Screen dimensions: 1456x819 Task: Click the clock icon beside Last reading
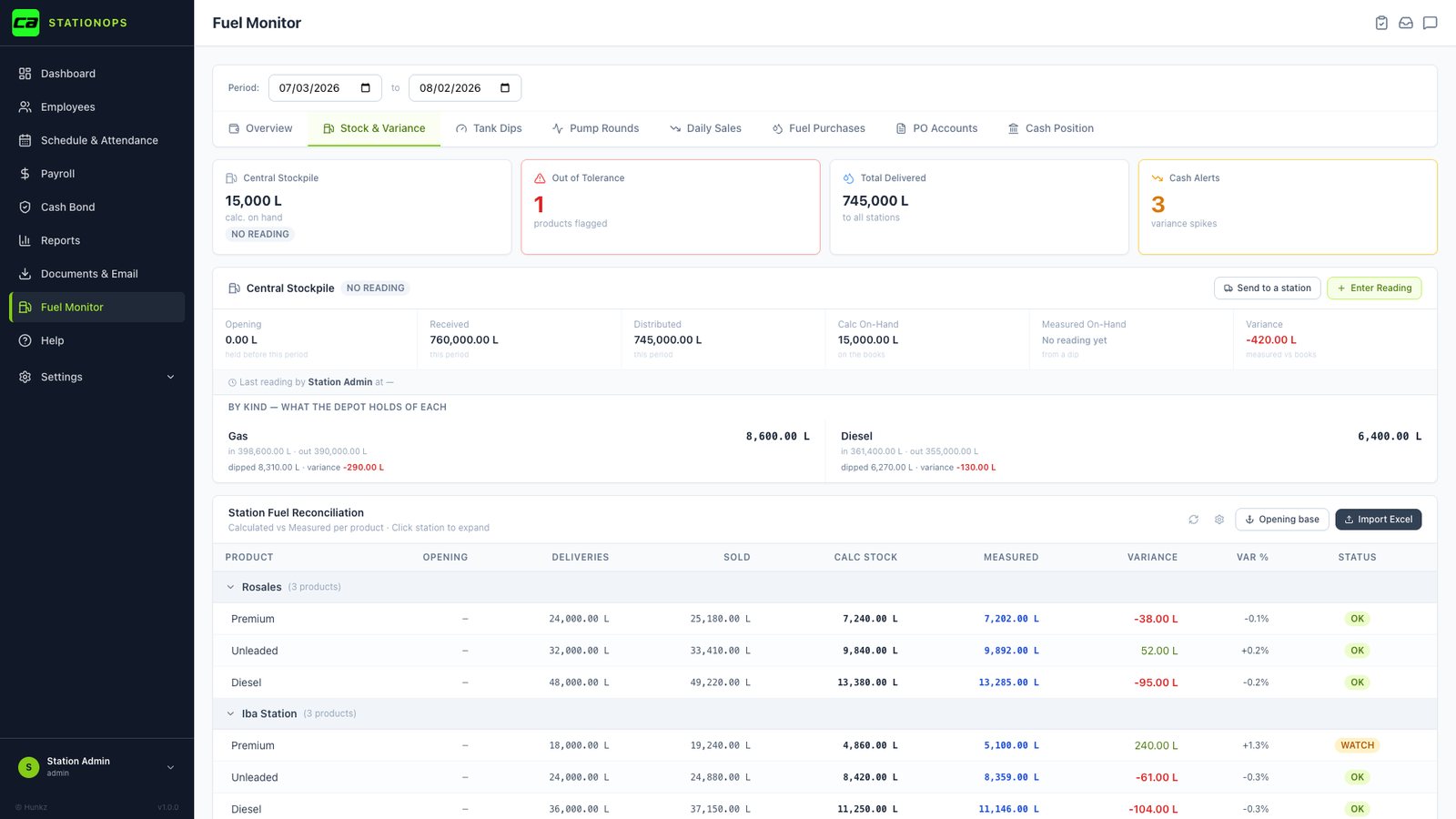pyautogui.click(x=232, y=383)
